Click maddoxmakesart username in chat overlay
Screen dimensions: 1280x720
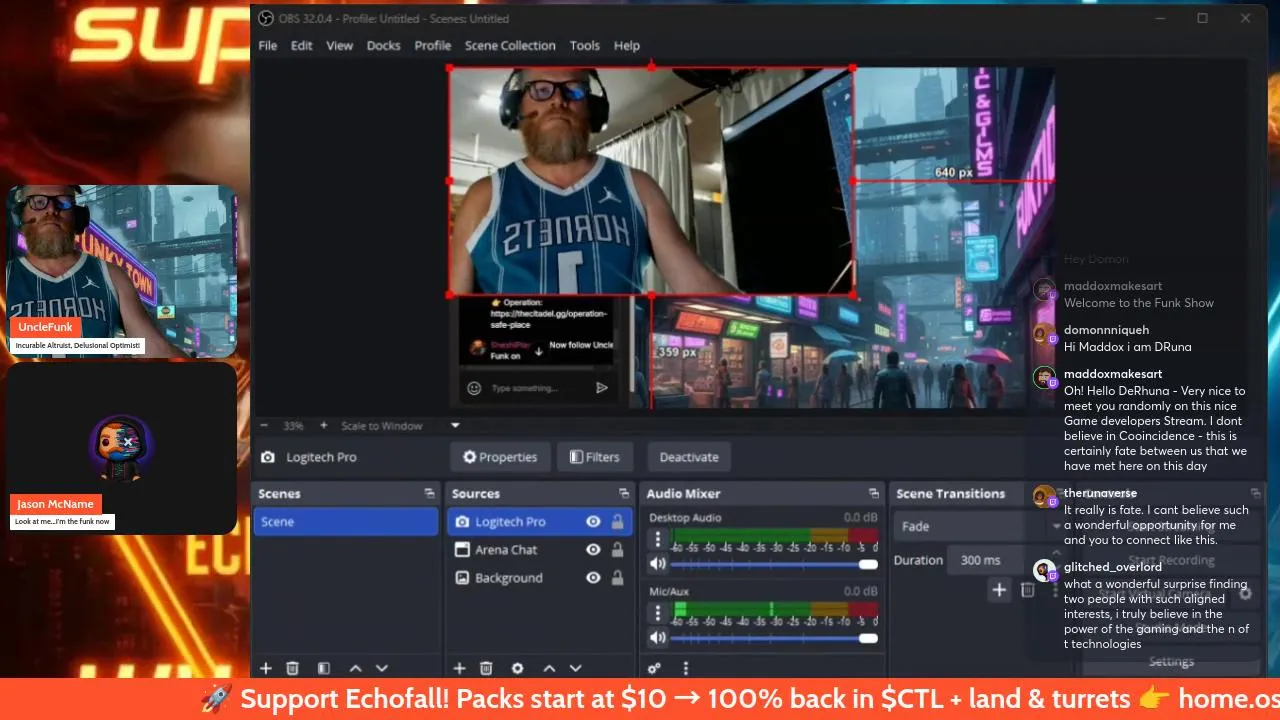point(1112,374)
